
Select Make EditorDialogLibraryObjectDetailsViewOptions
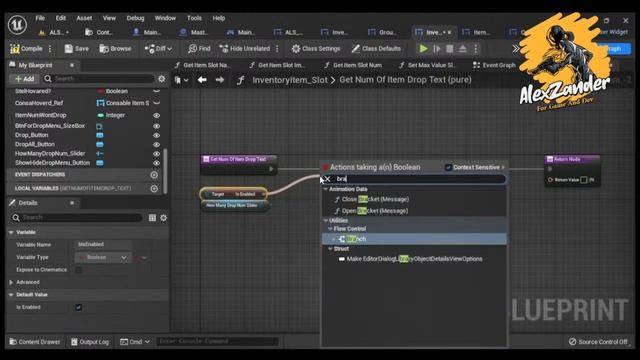click(414, 259)
